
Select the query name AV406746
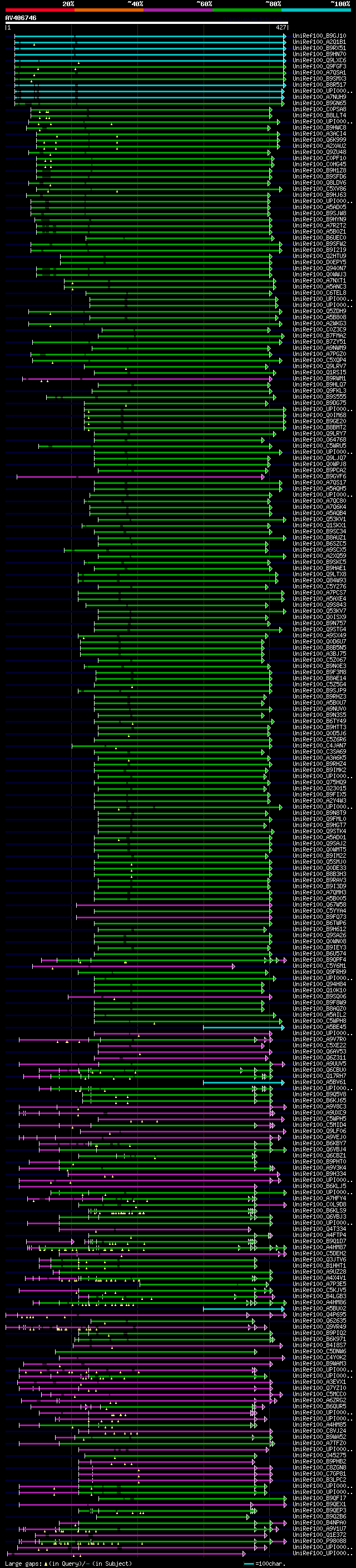click(21, 18)
